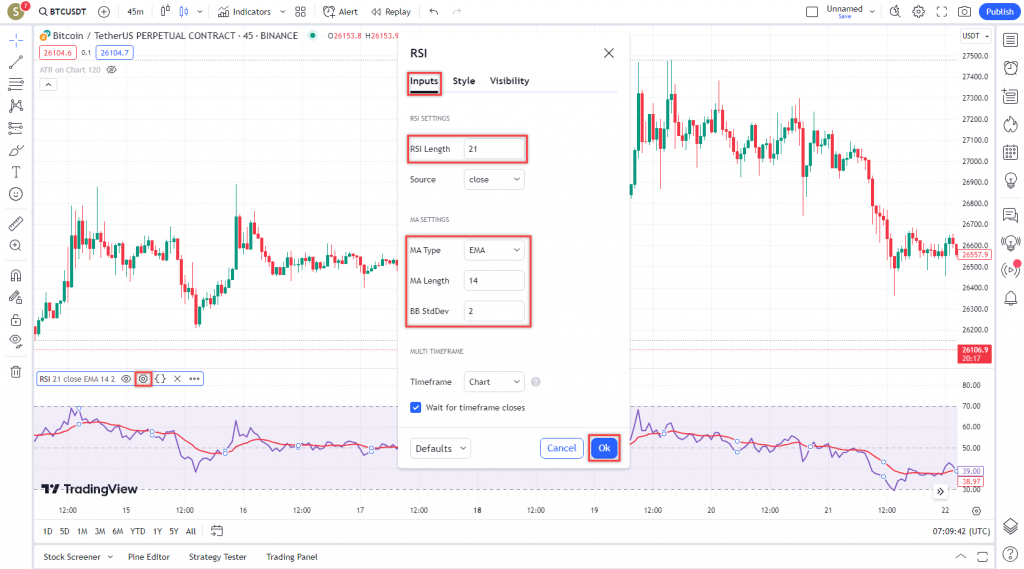Click the trash remove objects icon
Viewport: 1024px width, 569px height.
point(16,372)
